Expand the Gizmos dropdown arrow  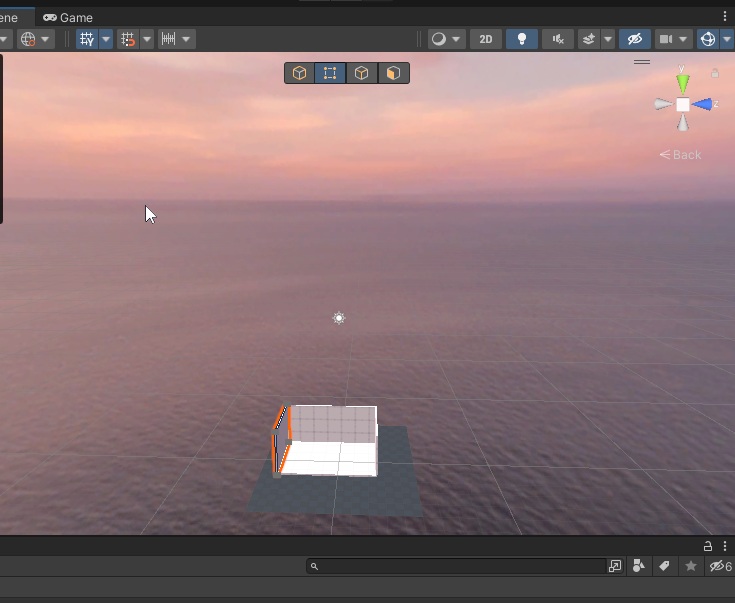click(x=728, y=39)
